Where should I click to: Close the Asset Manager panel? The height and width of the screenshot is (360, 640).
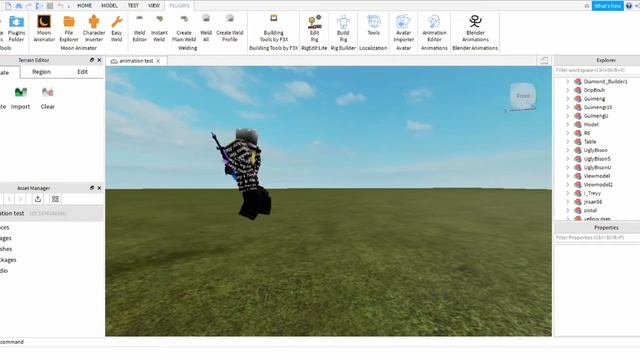[x=99, y=188]
